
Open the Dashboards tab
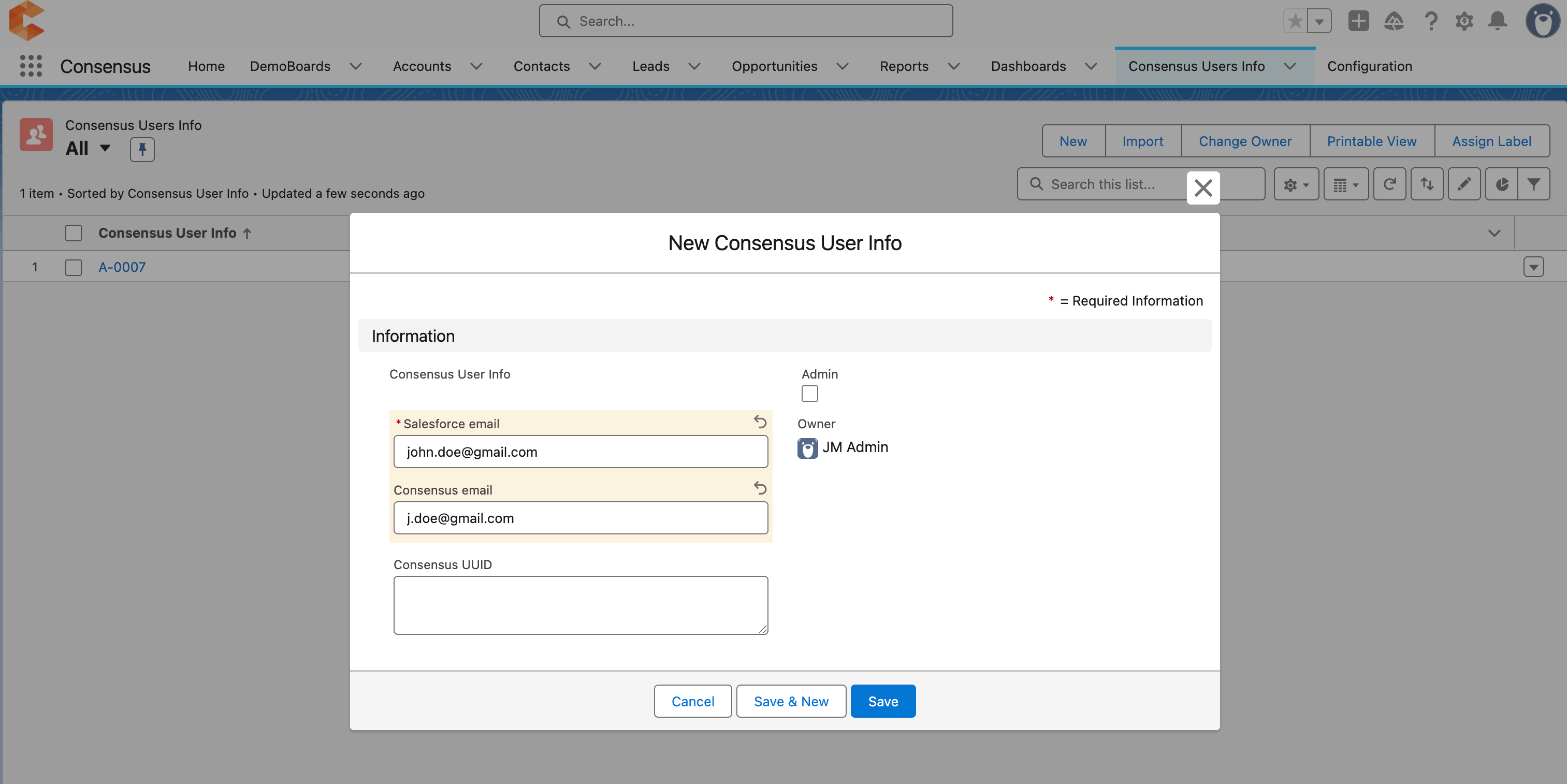pyautogui.click(x=1028, y=66)
